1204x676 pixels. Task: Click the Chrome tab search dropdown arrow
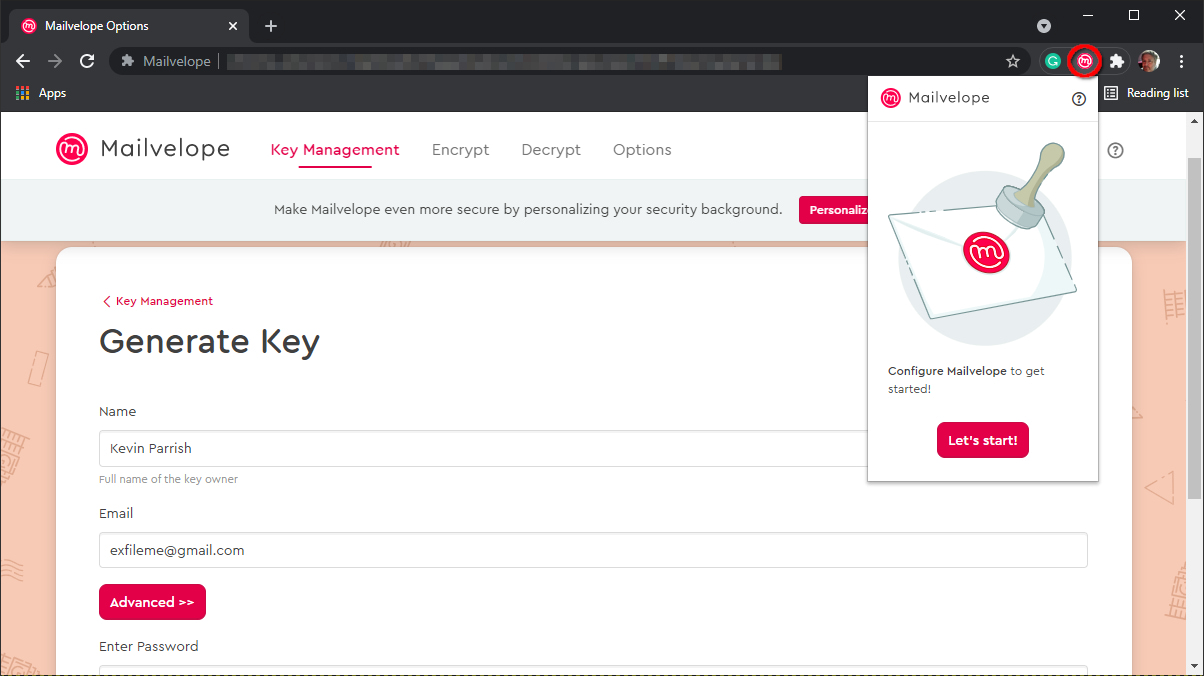click(1044, 26)
